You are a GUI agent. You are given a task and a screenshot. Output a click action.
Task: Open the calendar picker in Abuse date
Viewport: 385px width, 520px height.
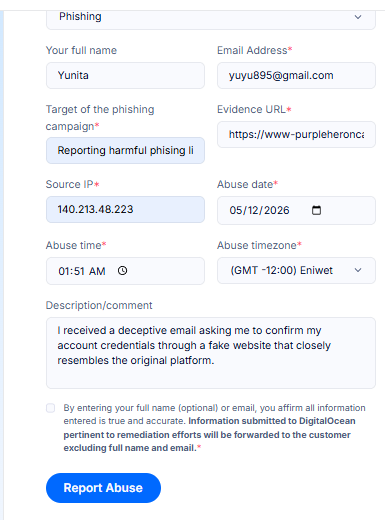click(x=316, y=210)
